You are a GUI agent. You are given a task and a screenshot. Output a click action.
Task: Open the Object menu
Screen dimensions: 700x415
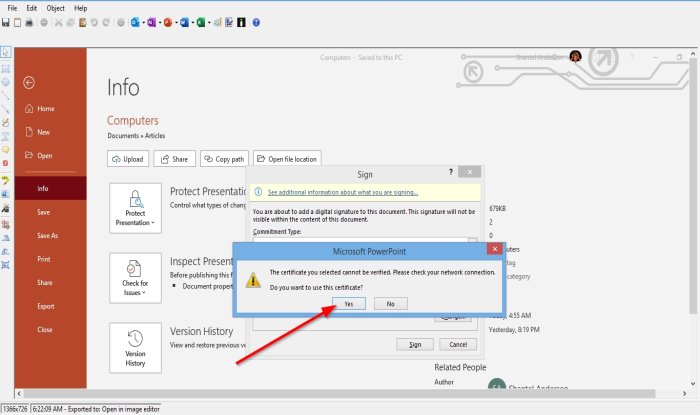[55, 8]
